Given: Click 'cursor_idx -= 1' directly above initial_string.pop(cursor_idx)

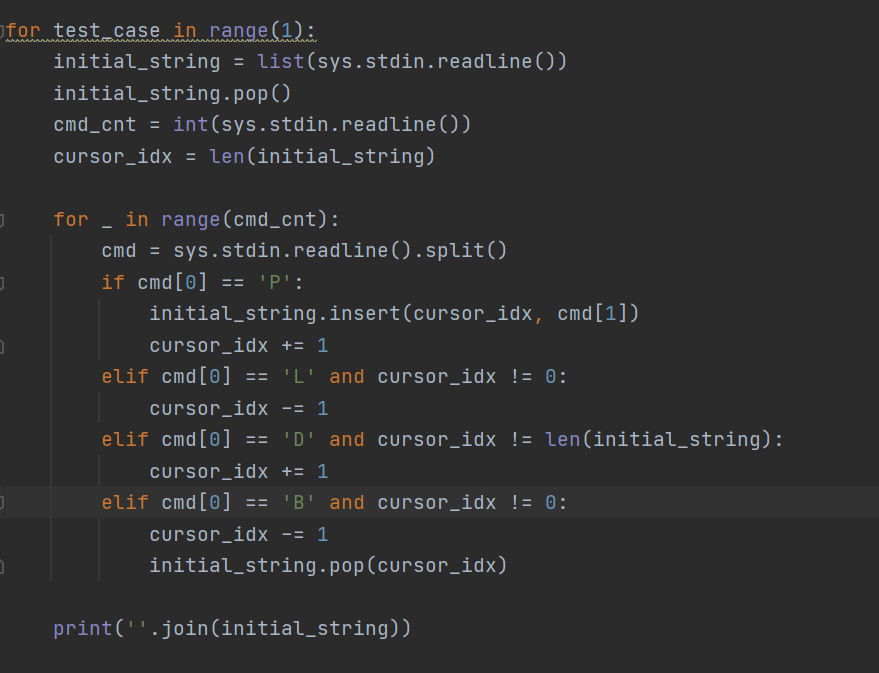Looking at the screenshot, I should (x=239, y=534).
